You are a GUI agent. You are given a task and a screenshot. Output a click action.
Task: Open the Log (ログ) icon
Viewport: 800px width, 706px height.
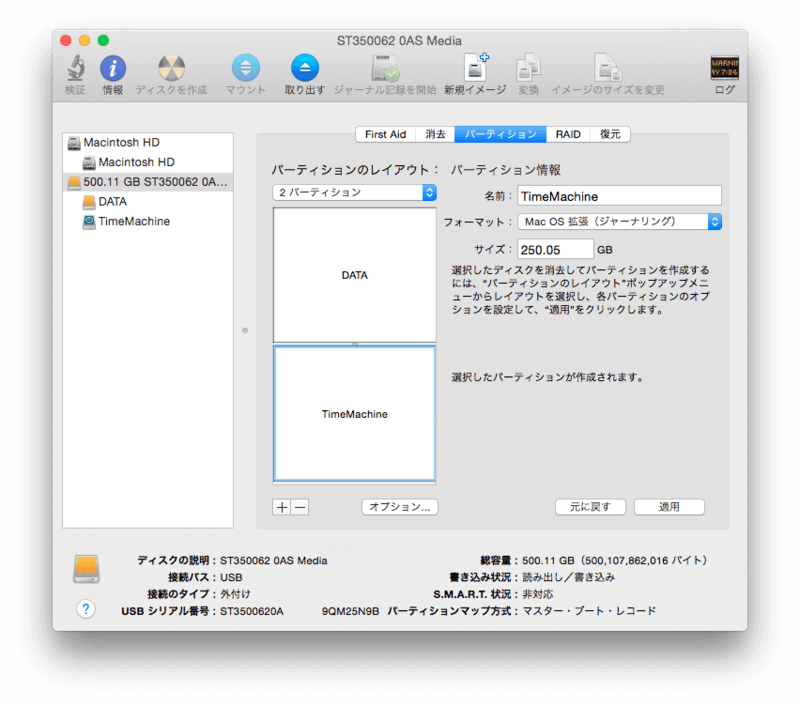click(724, 70)
